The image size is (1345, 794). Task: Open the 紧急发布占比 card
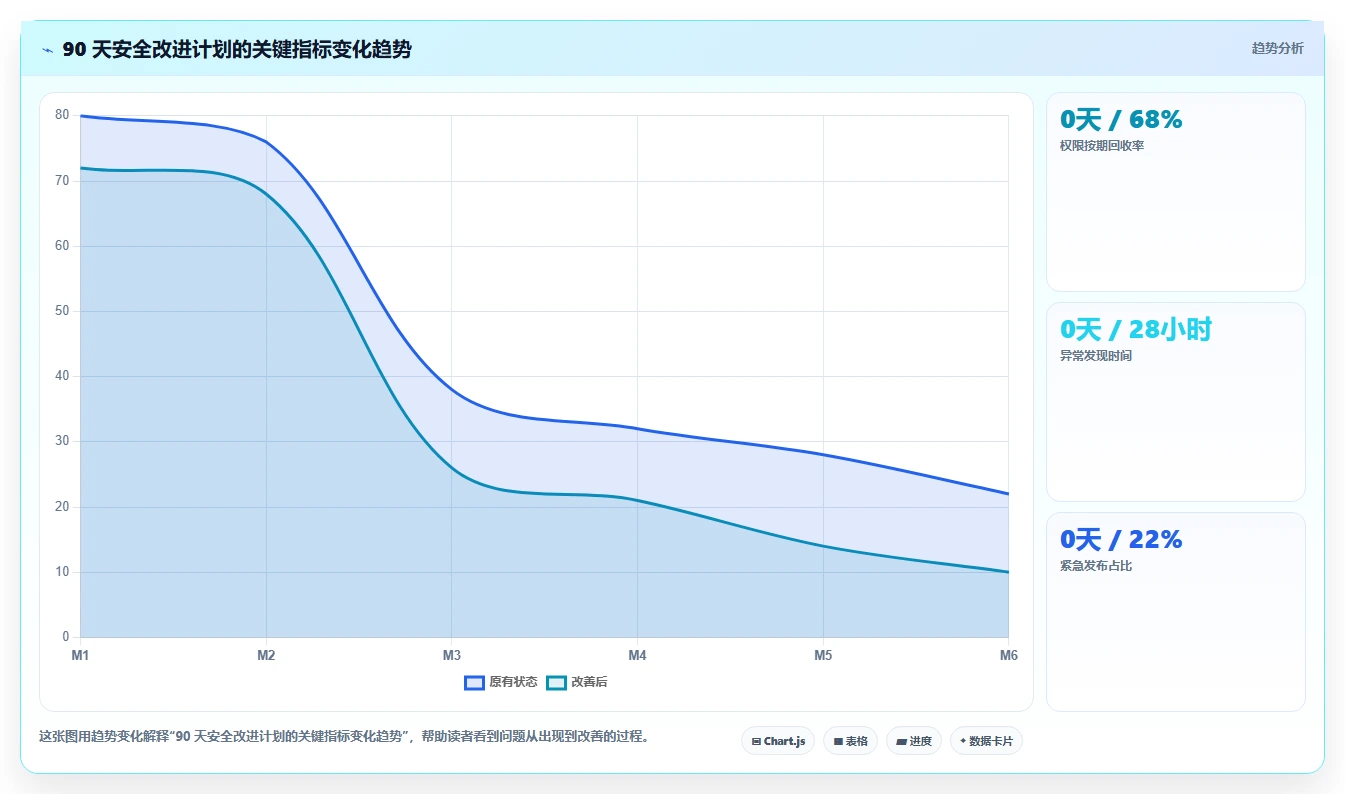(x=1175, y=612)
